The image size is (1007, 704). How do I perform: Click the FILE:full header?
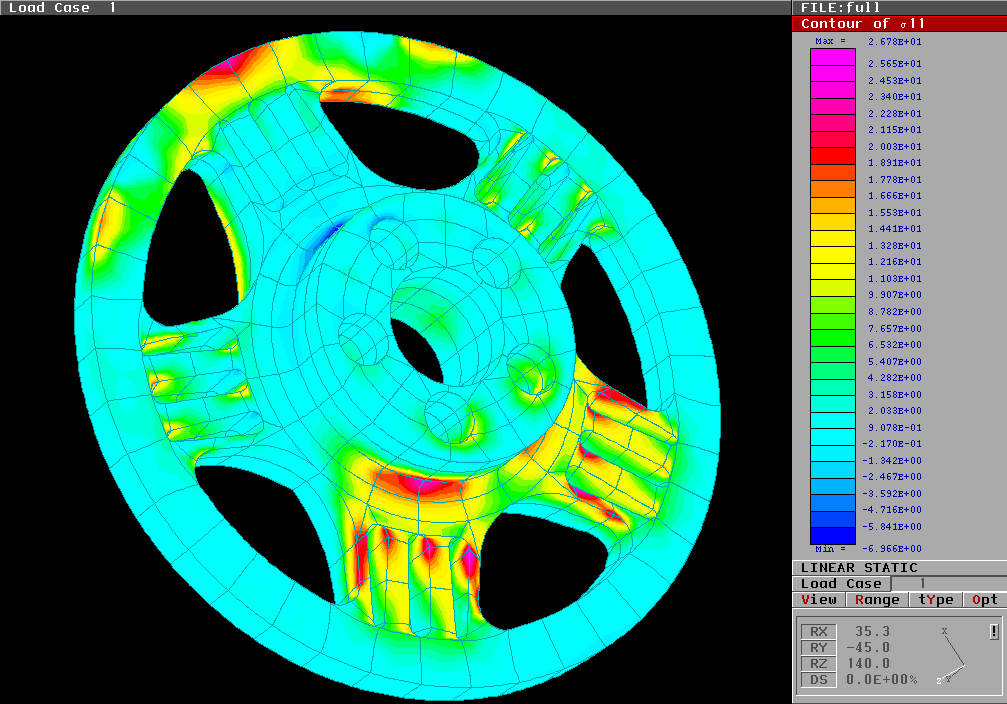pos(840,8)
